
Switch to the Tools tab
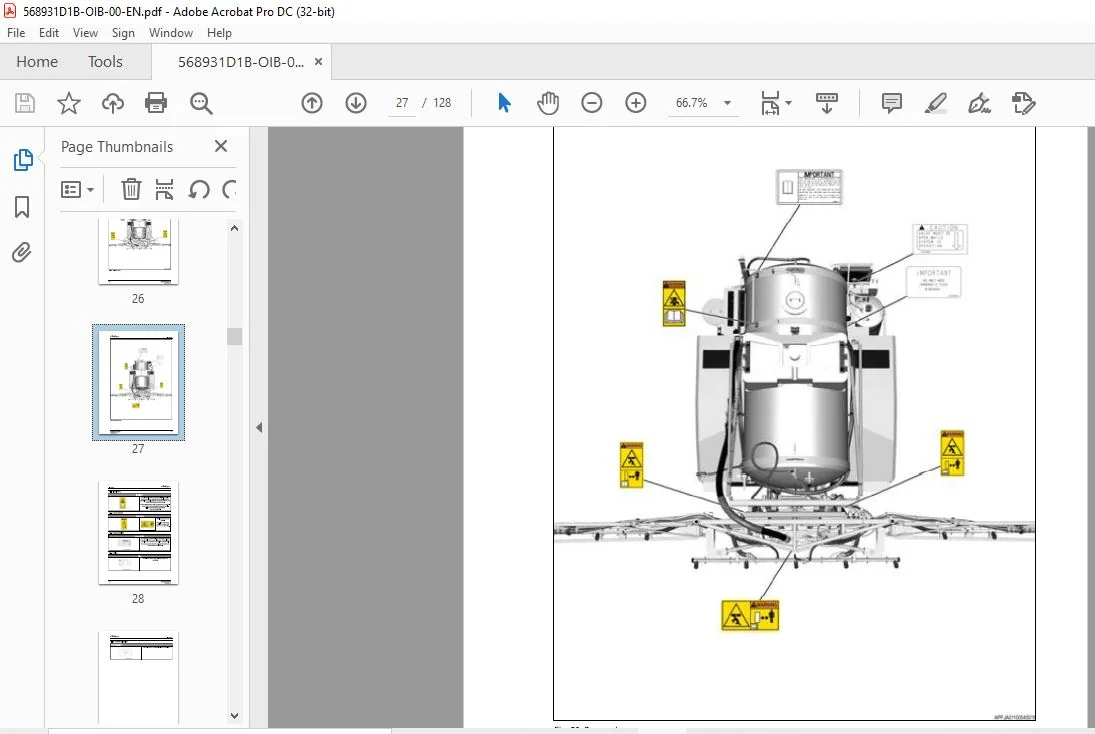[x=105, y=61]
